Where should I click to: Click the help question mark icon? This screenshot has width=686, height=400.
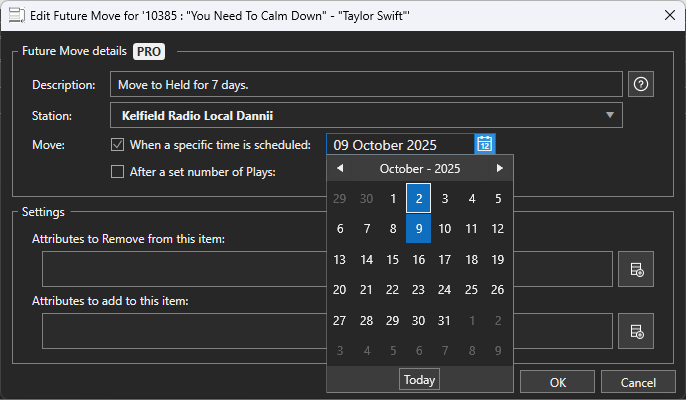click(641, 85)
